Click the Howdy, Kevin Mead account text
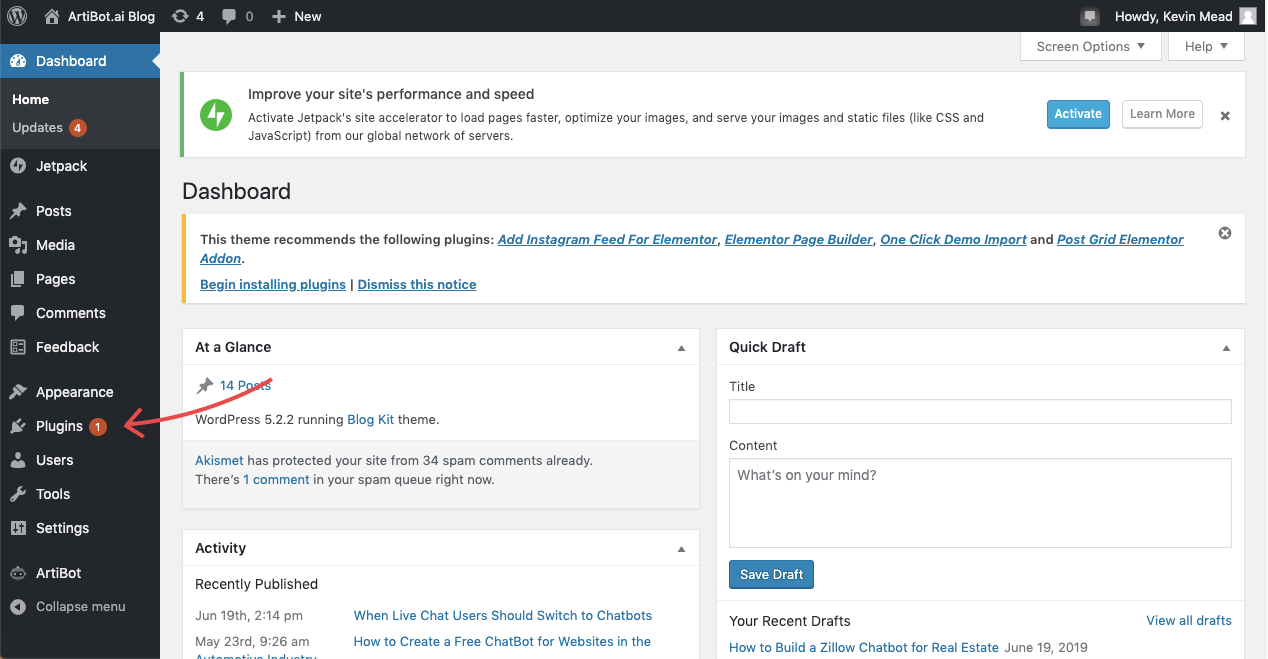Image resolution: width=1268 pixels, height=659 pixels. [x=1173, y=16]
